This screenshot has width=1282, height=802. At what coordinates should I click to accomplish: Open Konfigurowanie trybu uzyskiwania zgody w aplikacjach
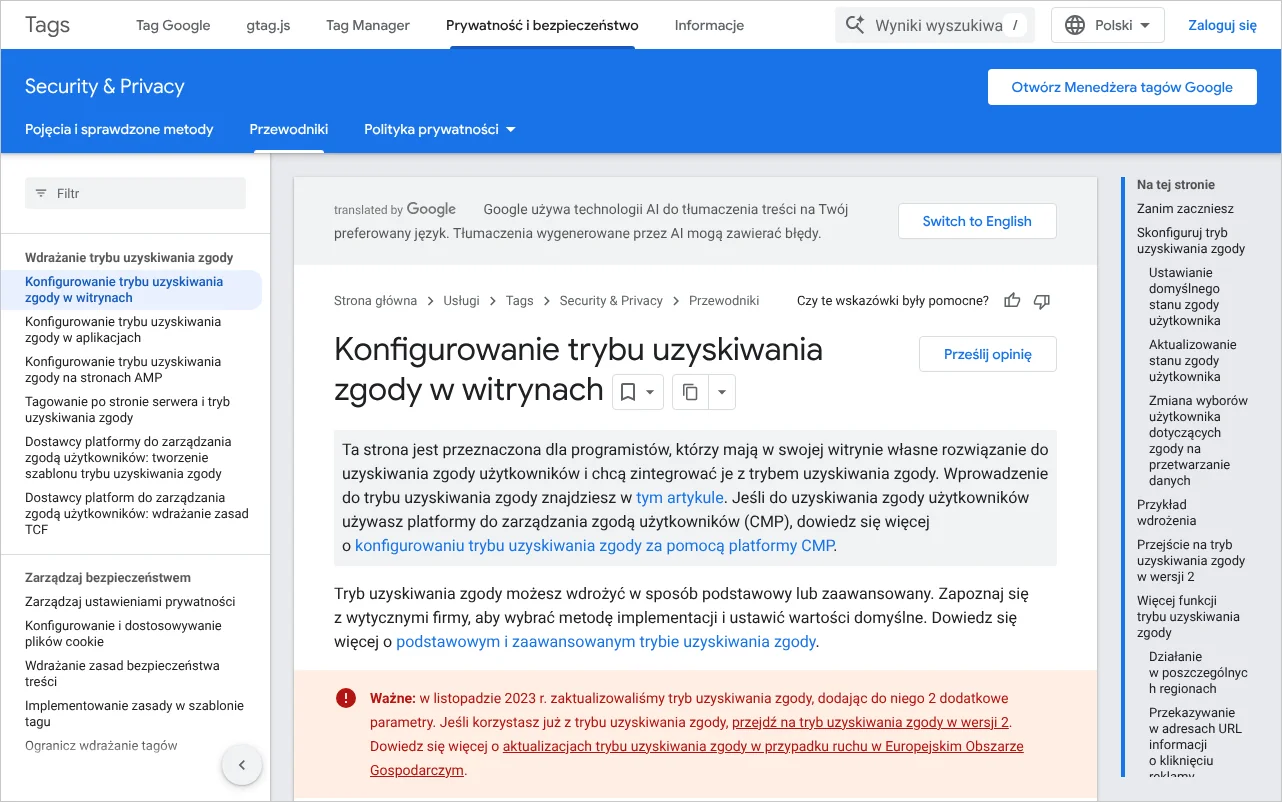(123, 330)
